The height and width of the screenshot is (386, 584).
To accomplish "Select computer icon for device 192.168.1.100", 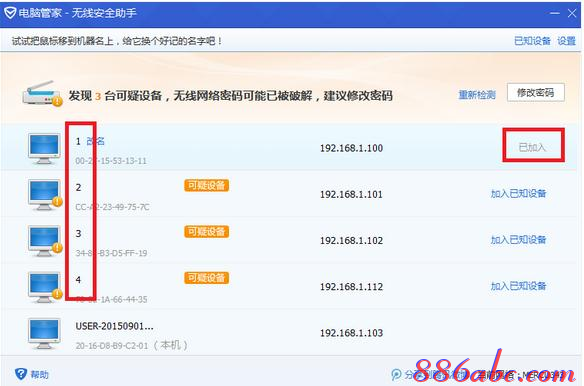I will (44, 149).
